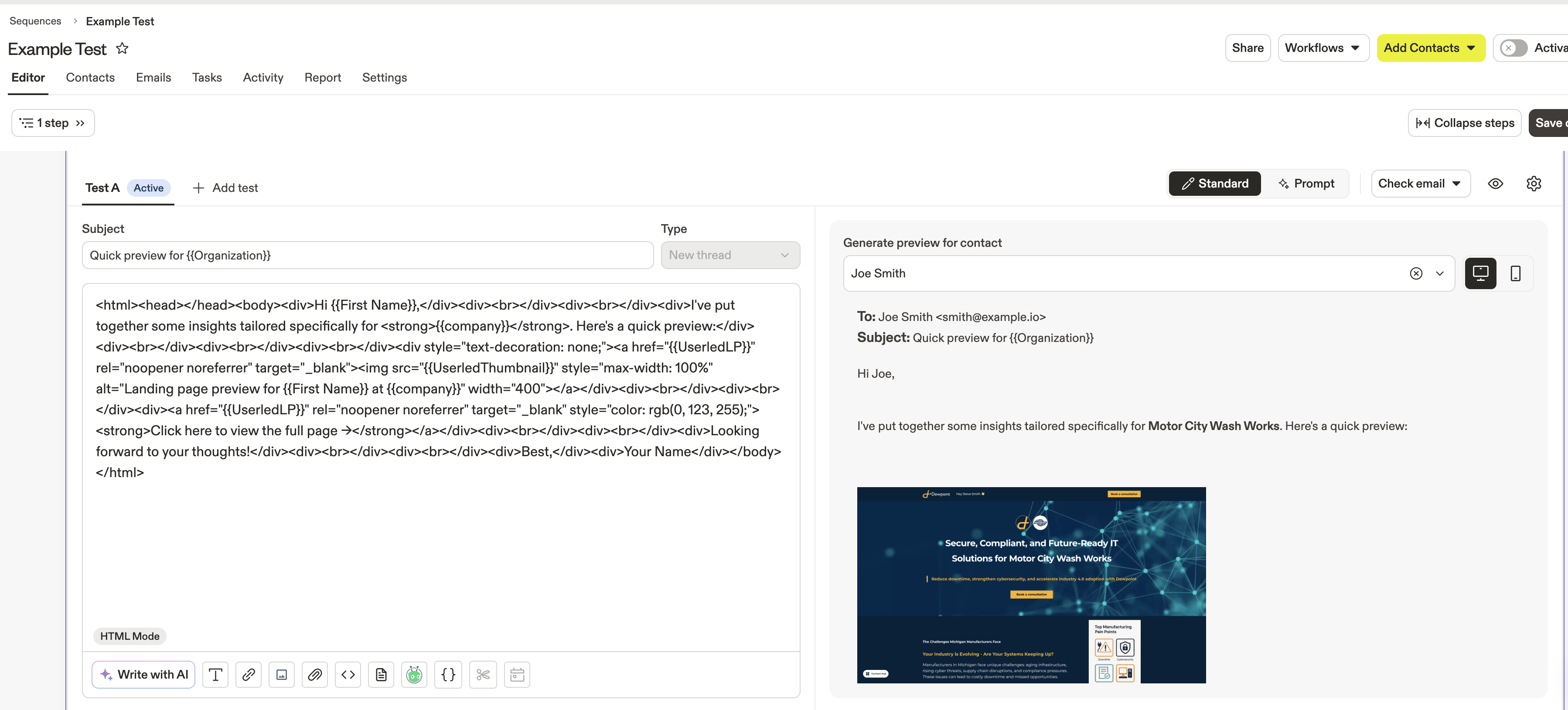This screenshot has width=1568, height=710.
Task: Click the insert link icon
Action: pyautogui.click(x=249, y=675)
